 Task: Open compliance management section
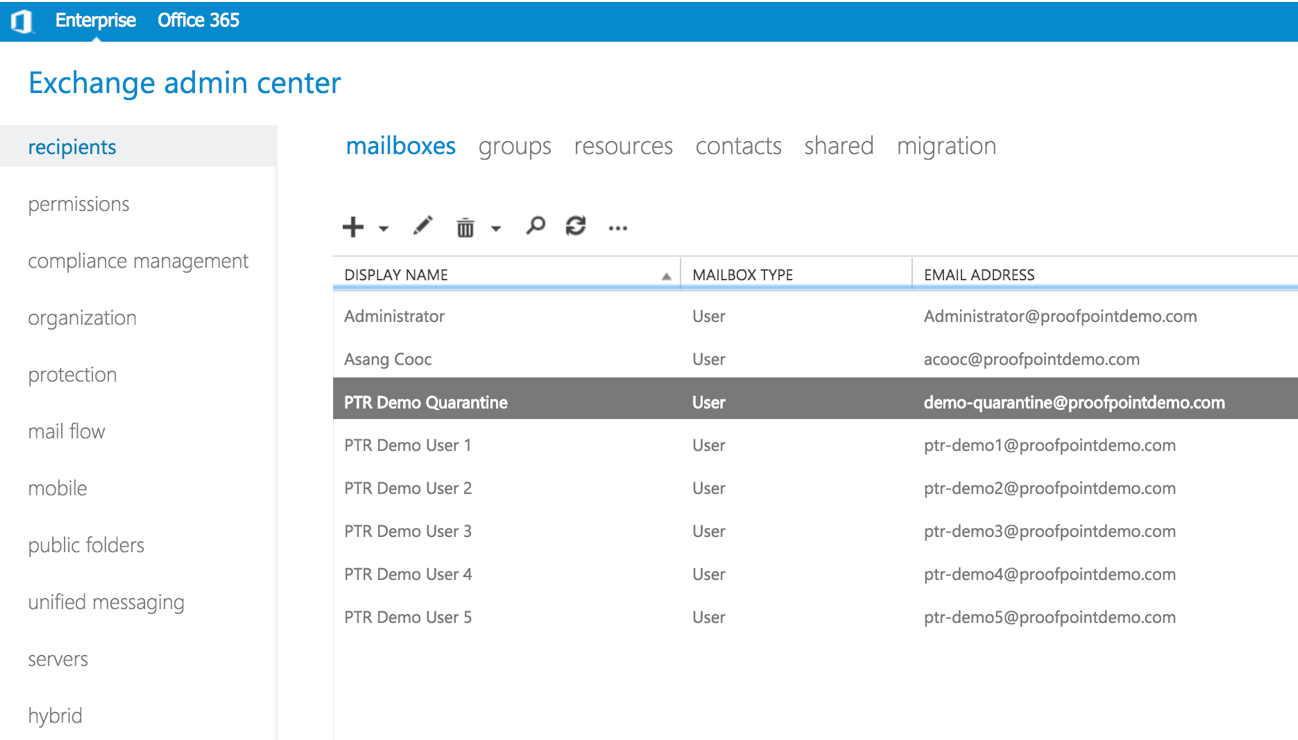[x=138, y=261]
